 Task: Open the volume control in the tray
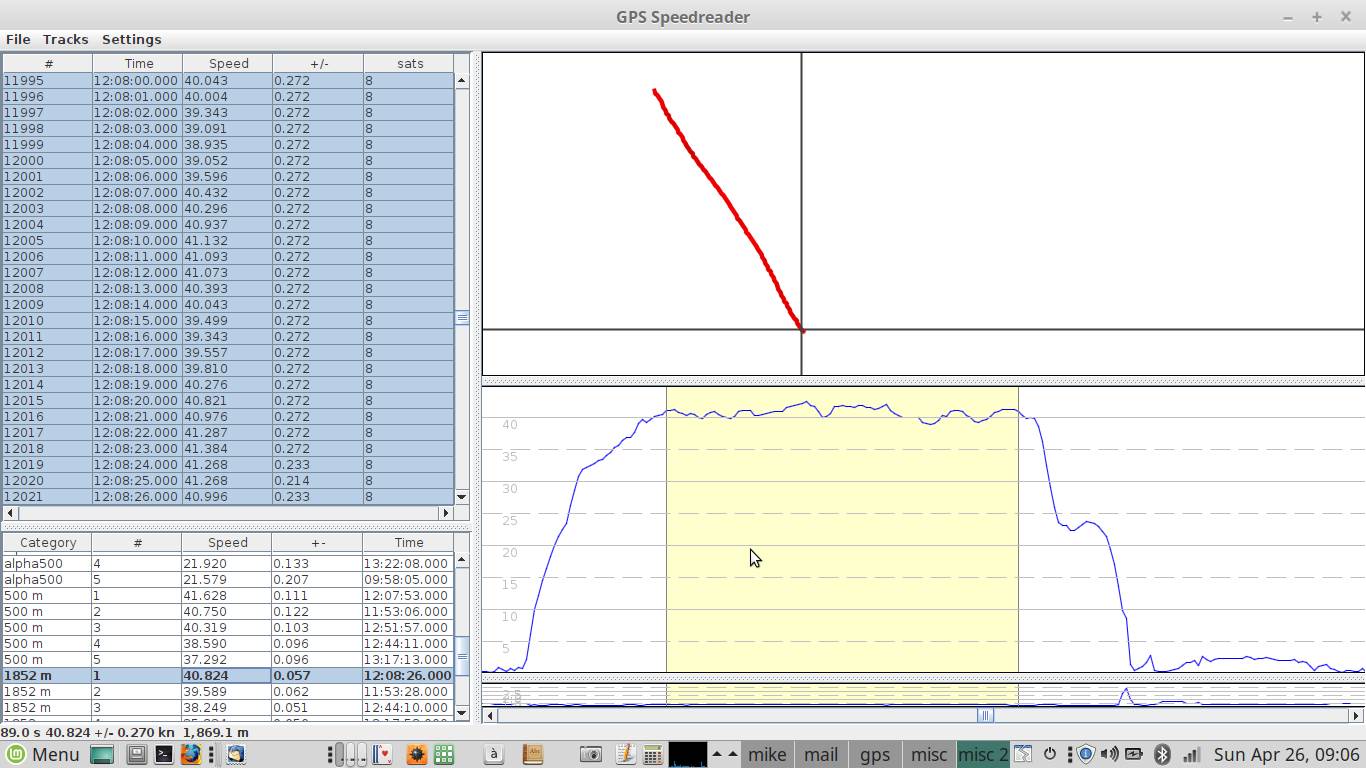1109,755
